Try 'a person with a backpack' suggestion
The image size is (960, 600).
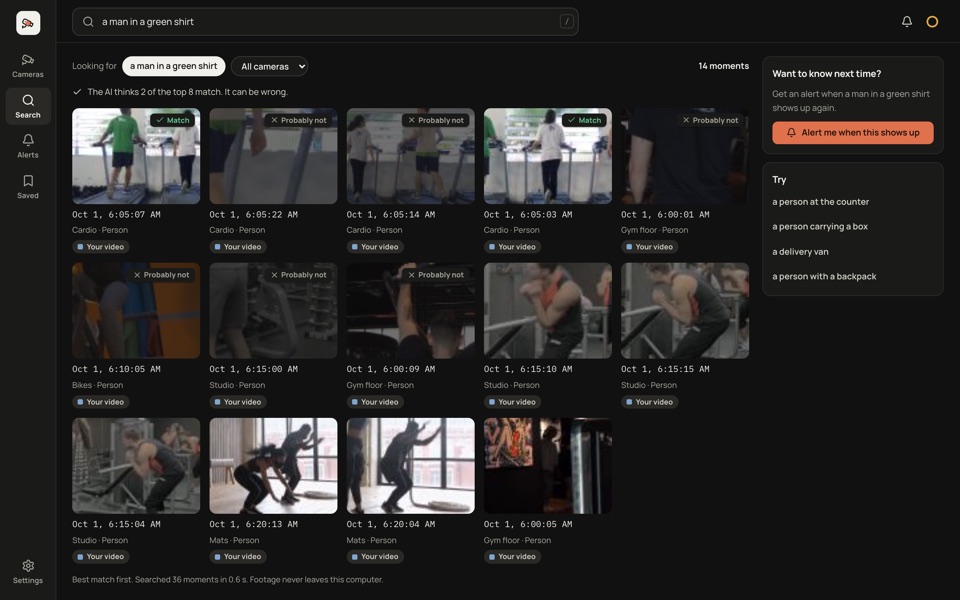click(x=823, y=276)
